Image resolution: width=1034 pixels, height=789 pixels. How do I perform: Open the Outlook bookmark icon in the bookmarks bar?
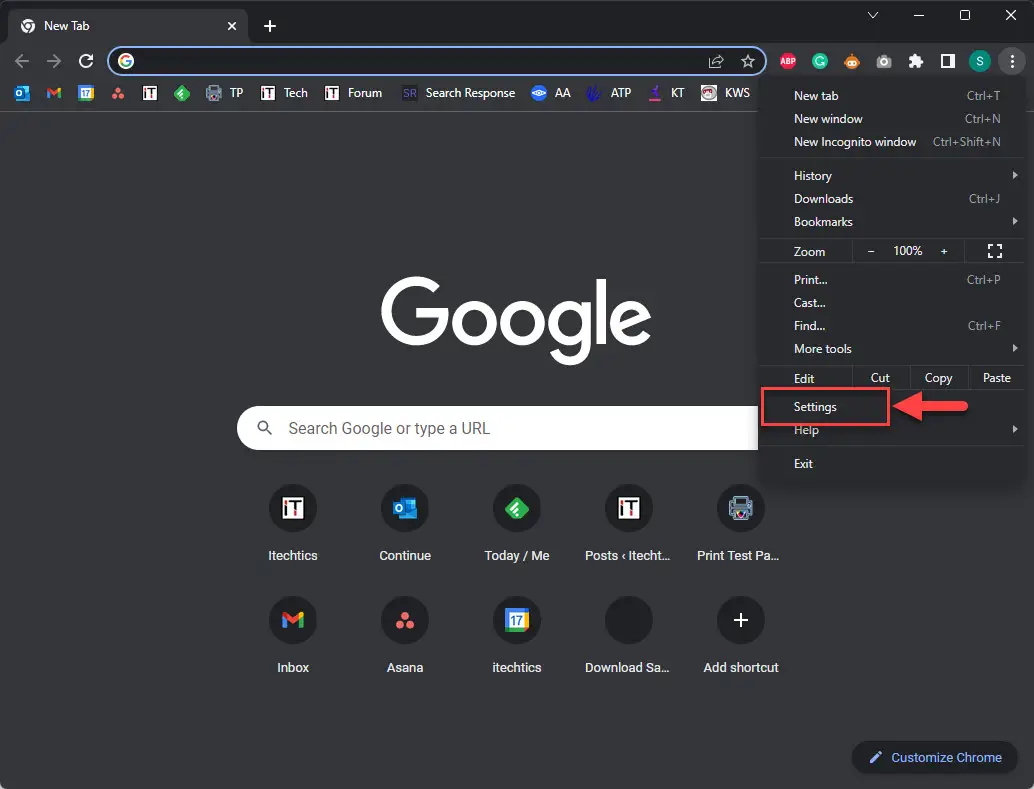coord(22,93)
